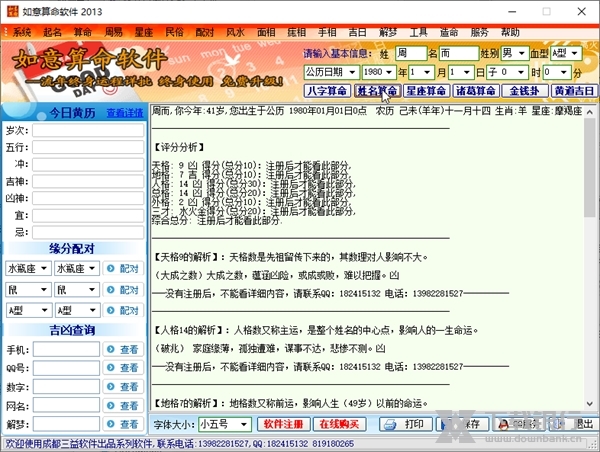Click the 诸葛算命 button
The width and height of the screenshot is (600, 452).
click(x=475, y=91)
